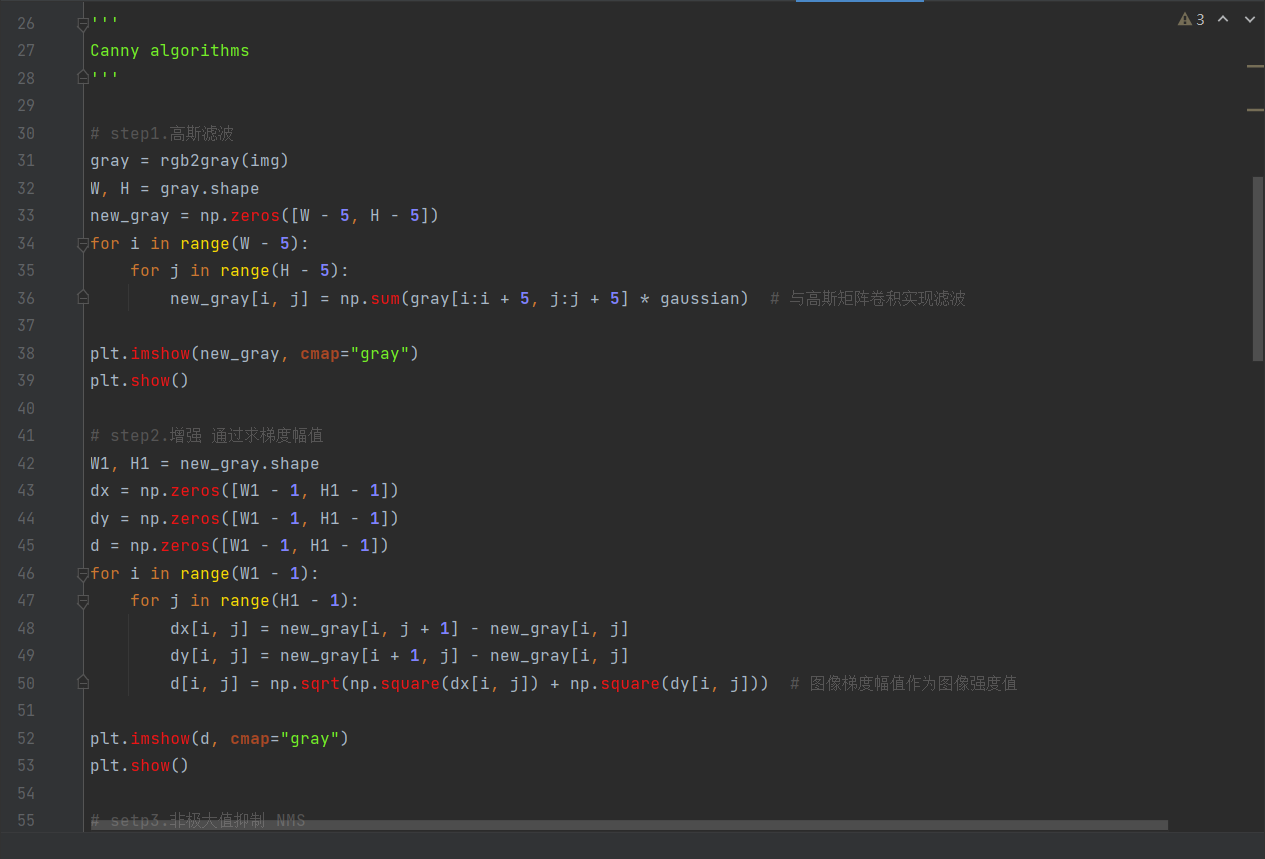Image resolution: width=1265 pixels, height=859 pixels.
Task: Collapse the docstring fold marker at line 26
Action: pos(84,24)
